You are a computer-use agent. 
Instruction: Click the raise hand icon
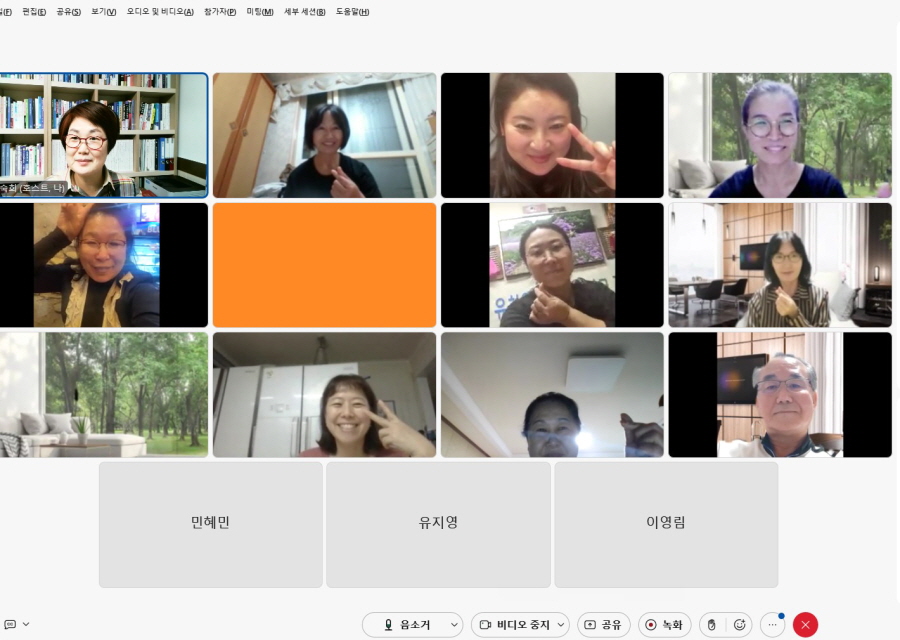(x=712, y=625)
